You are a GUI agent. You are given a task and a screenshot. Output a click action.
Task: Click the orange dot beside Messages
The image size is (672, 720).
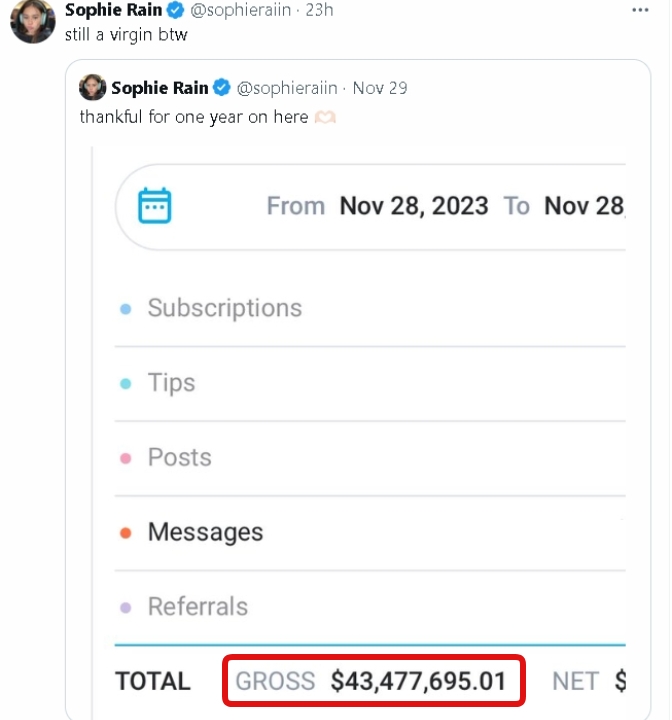click(125, 533)
